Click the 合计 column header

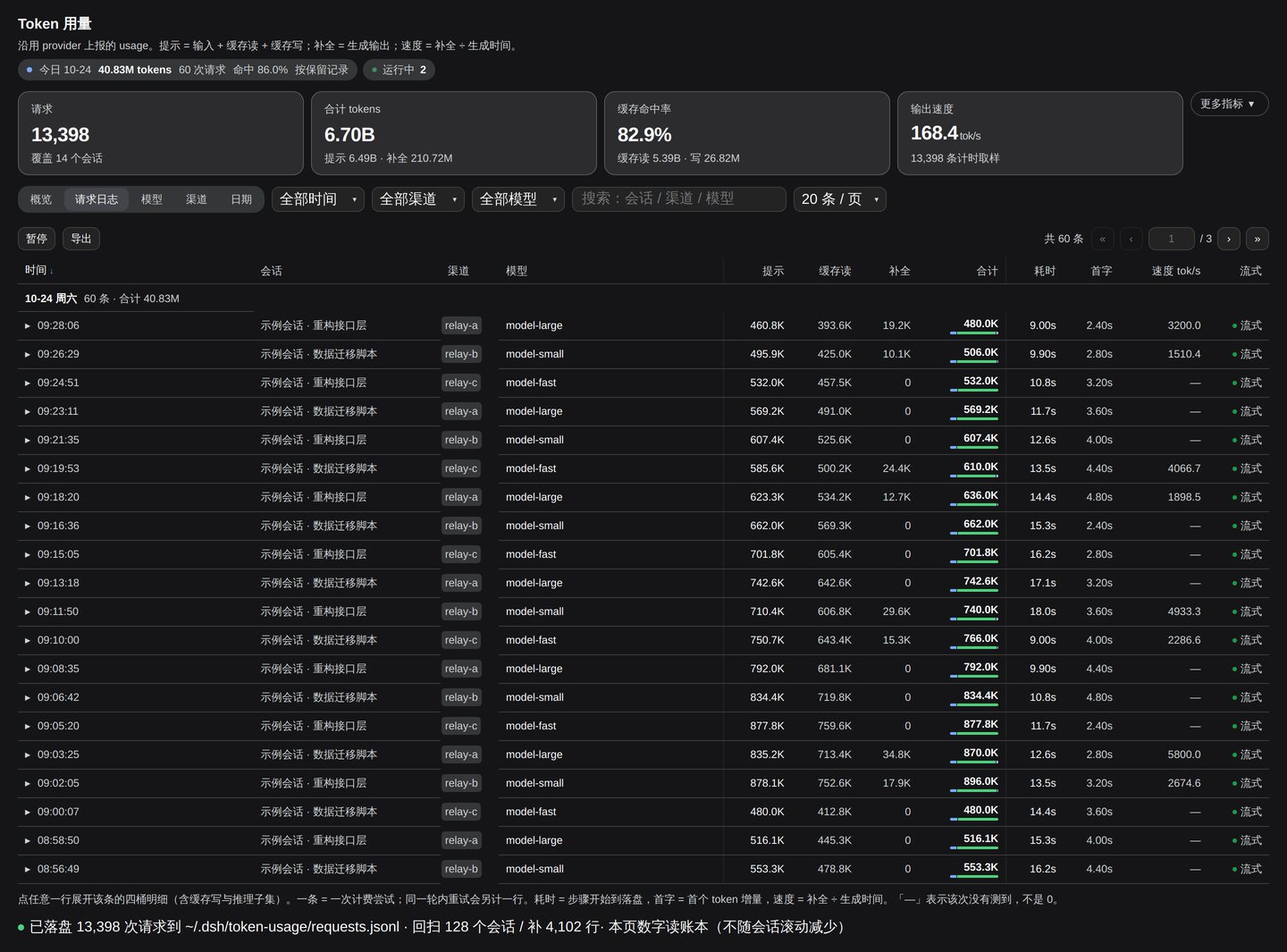987,271
